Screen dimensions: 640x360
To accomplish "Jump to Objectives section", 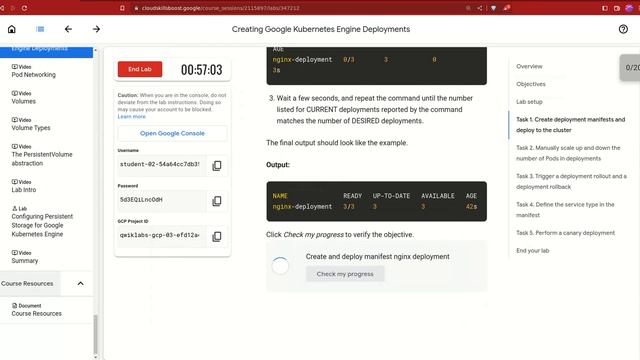I will tap(531, 84).
